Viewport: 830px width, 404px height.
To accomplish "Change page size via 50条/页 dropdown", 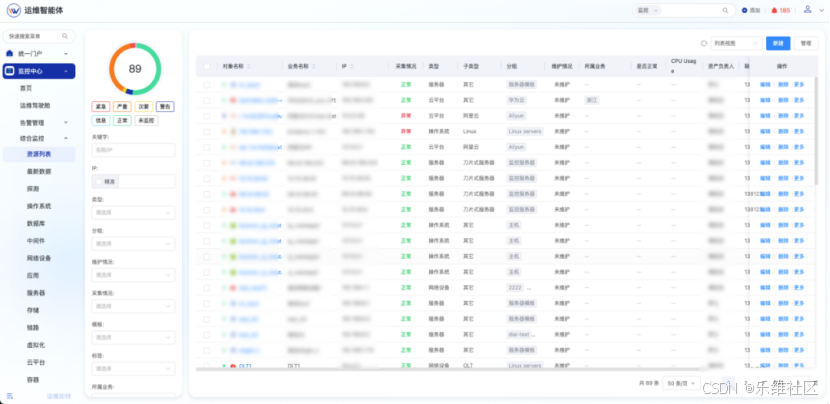I will [x=682, y=383].
